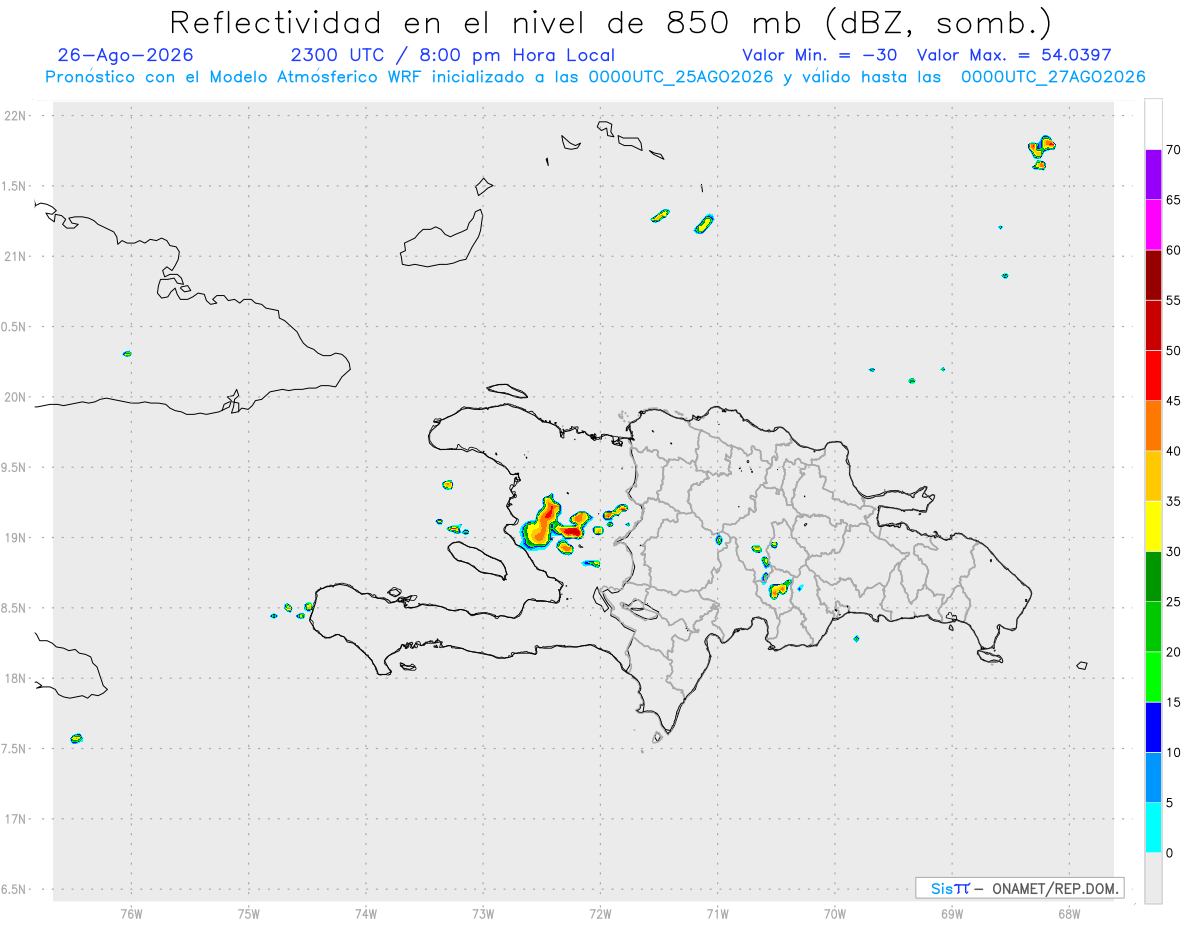
Task: Click the '75W' longitude tick label
Action: (249, 913)
